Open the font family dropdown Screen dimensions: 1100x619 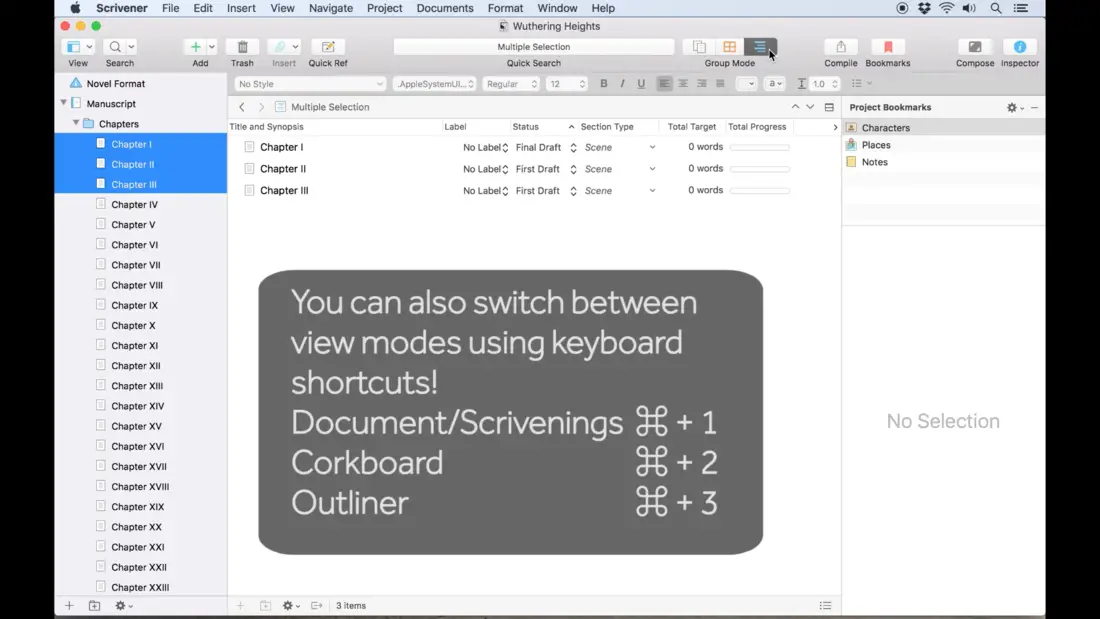(435, 84)
